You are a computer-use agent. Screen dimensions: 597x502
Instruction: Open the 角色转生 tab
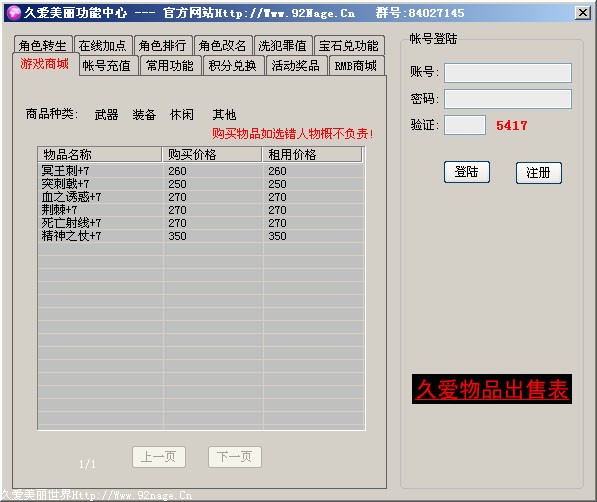(x=43, y=46)
